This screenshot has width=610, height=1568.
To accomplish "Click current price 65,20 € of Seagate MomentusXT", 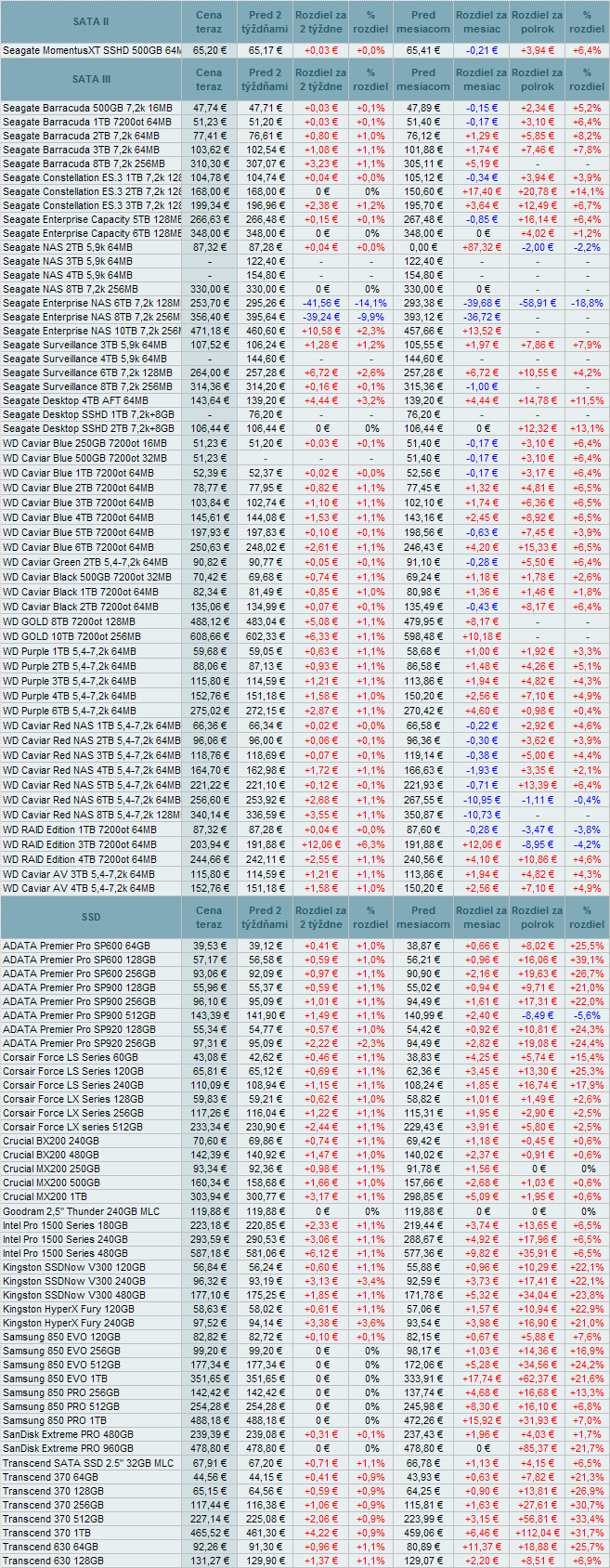I will click(x=210, y=50).
